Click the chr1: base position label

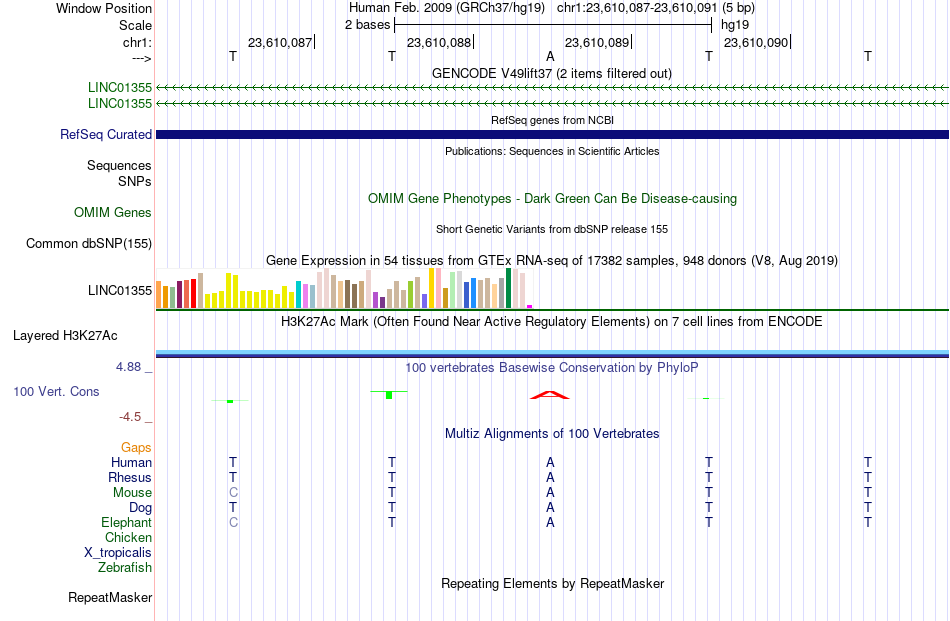137,42
